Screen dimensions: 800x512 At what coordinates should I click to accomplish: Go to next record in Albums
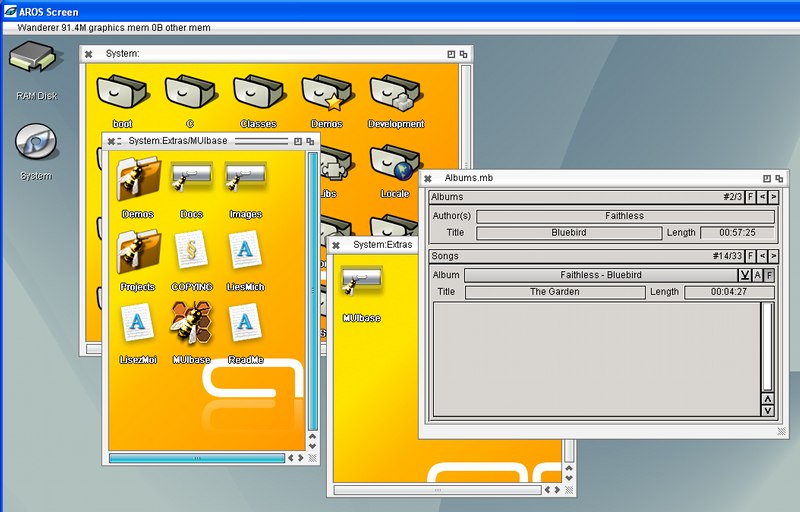(773, 197)
